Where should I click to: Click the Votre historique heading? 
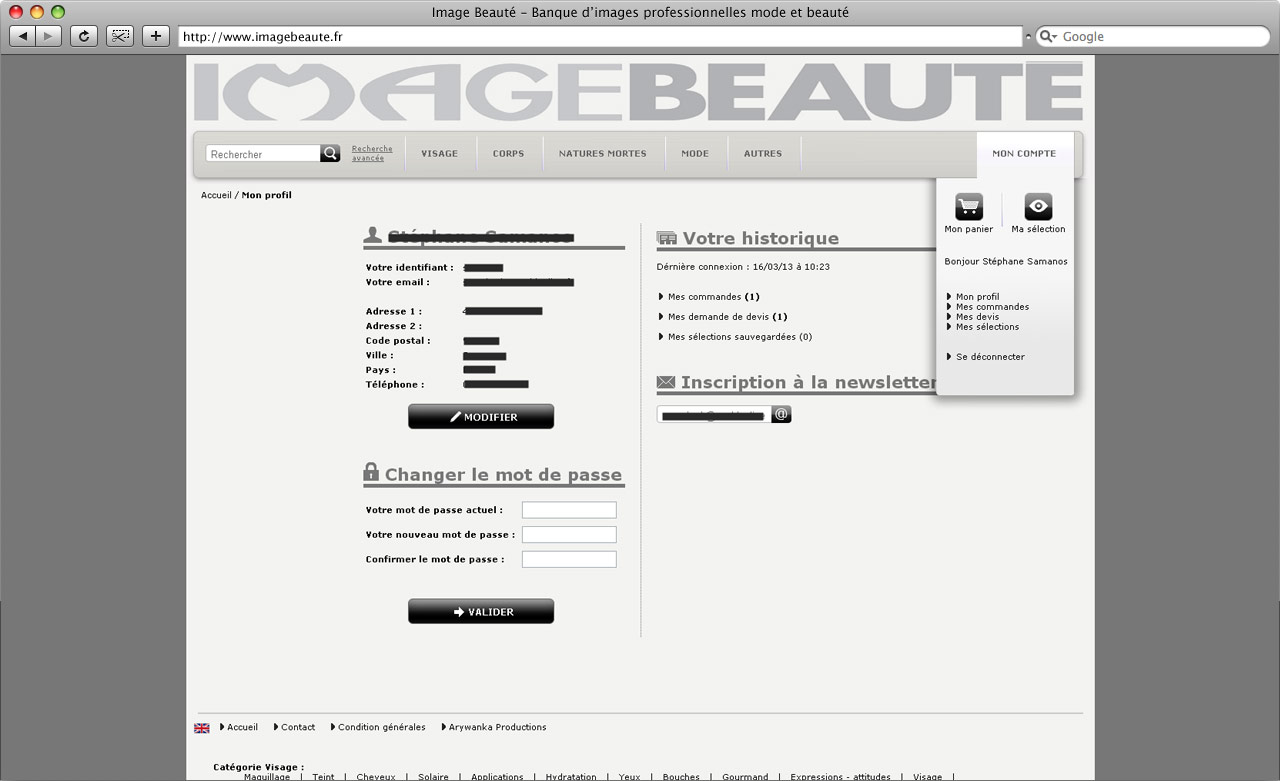click(x=760, y=239)
